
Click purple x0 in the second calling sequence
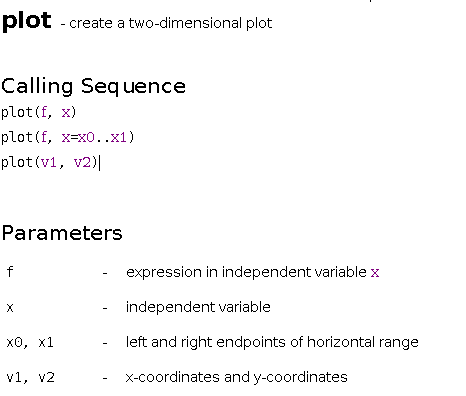[86, 137]
